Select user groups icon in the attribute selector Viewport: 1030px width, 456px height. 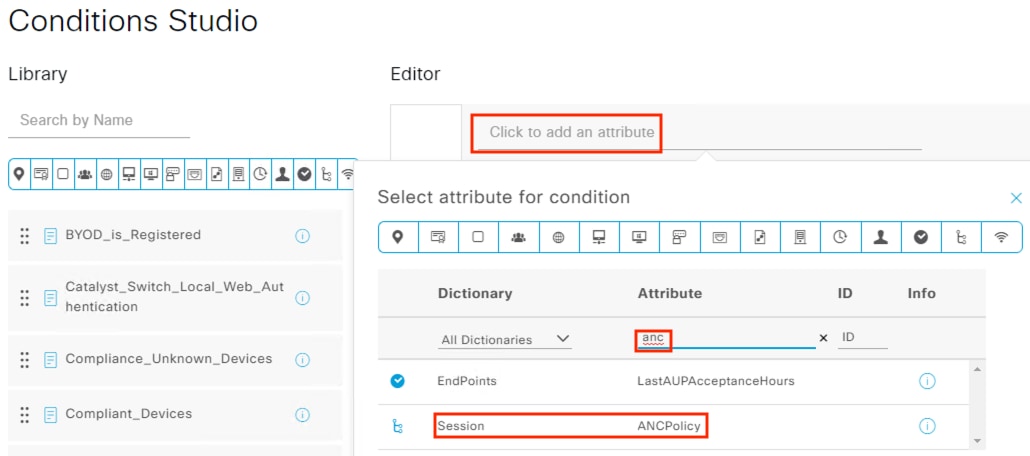(x=518, y=237)
